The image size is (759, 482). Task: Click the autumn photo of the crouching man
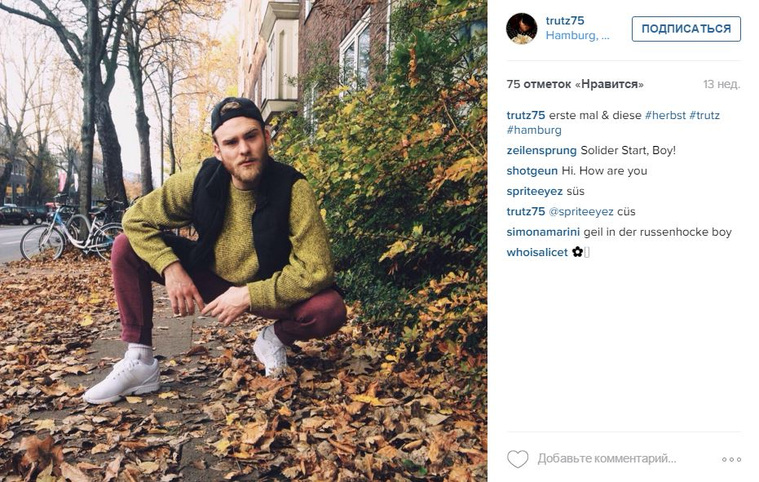[x=243, y=241]
